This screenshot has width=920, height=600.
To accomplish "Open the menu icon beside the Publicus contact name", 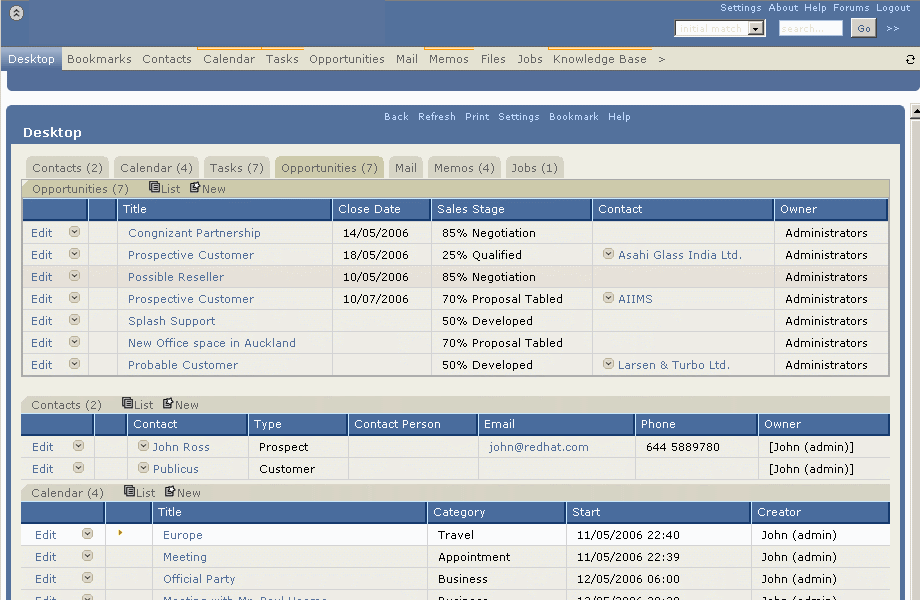I will click(x=143, y=467).
